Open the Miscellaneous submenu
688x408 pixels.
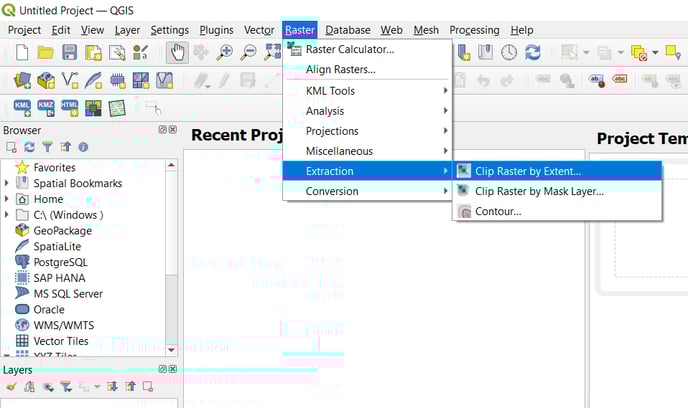[x=367, y=151]
